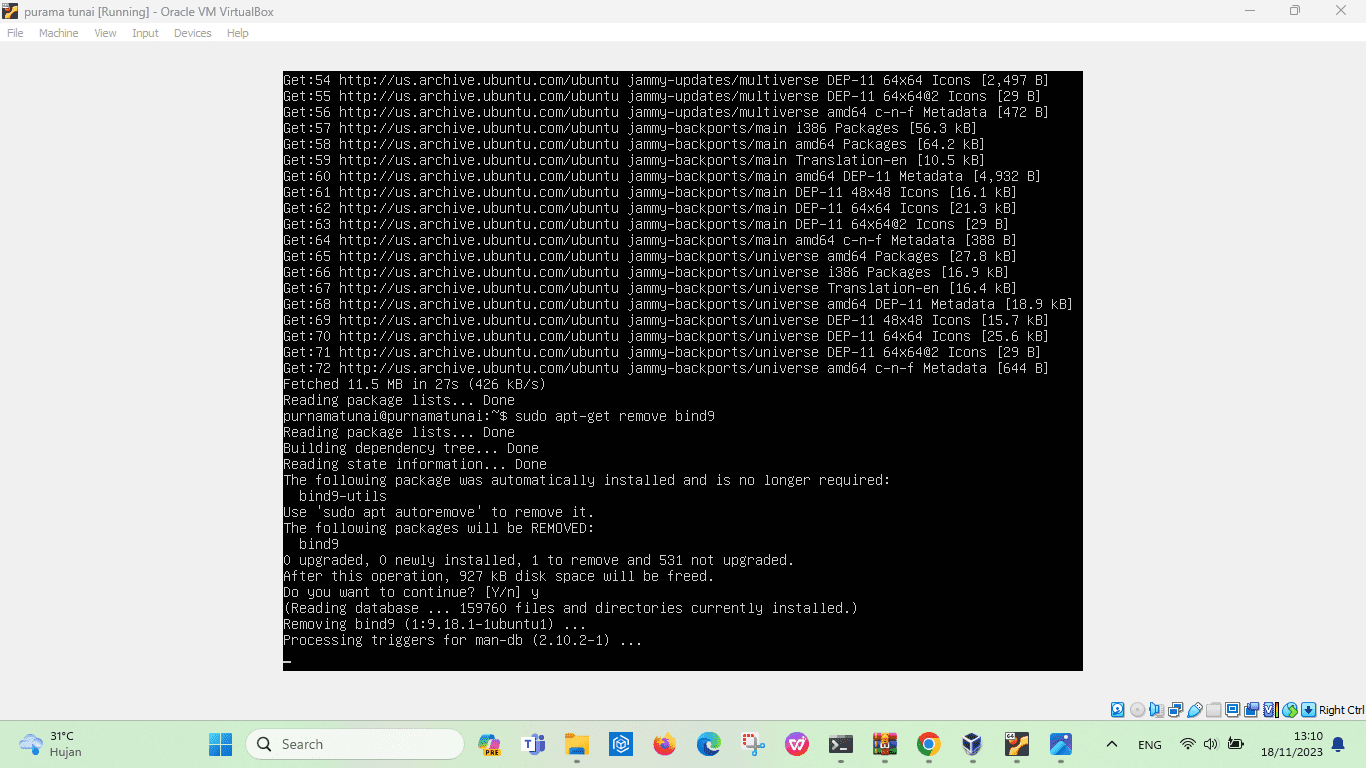Click the CPU virtualization status icon

pyautogui.click(x=1271, y=710)
